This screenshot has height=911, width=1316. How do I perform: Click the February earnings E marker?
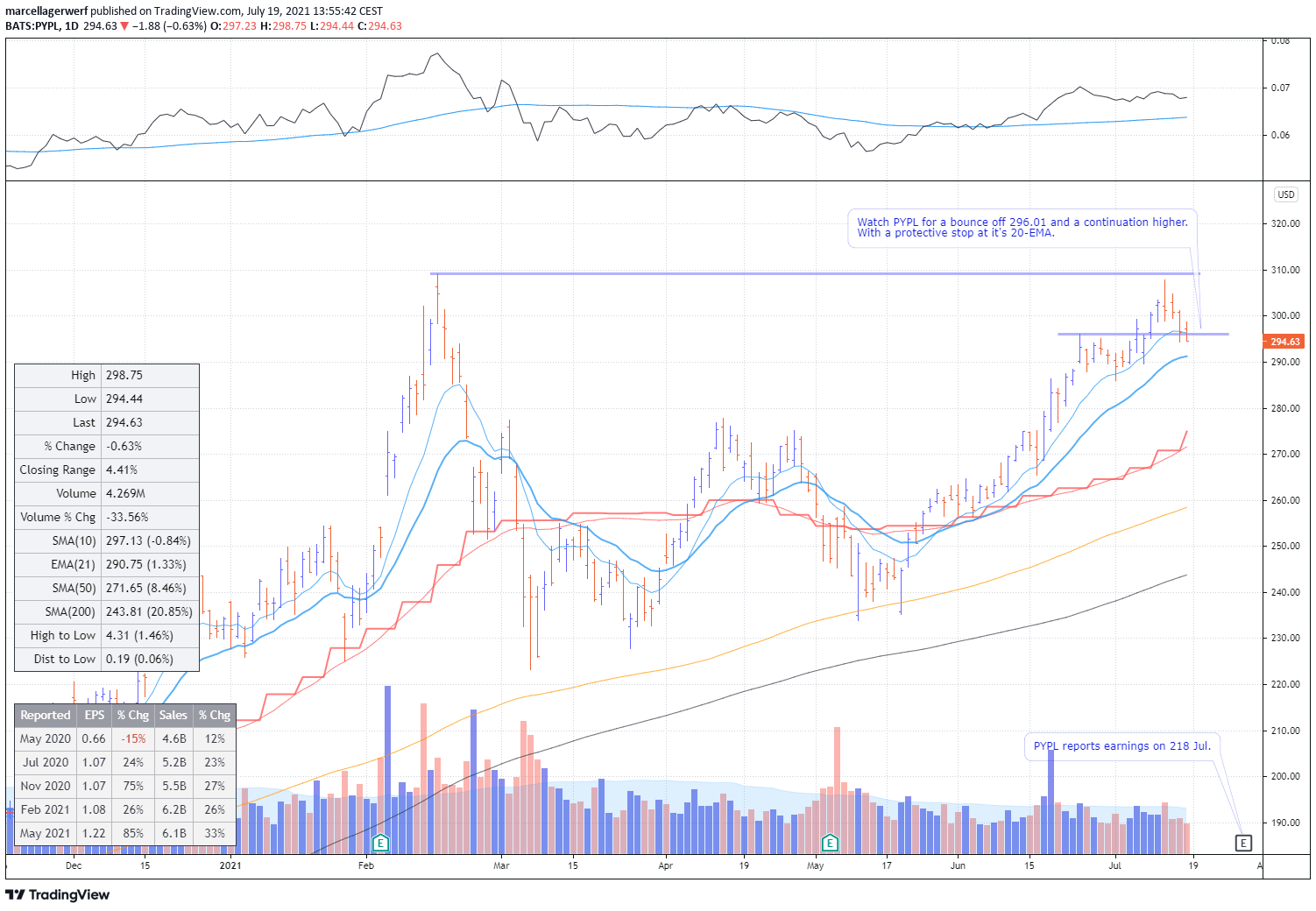380,844
